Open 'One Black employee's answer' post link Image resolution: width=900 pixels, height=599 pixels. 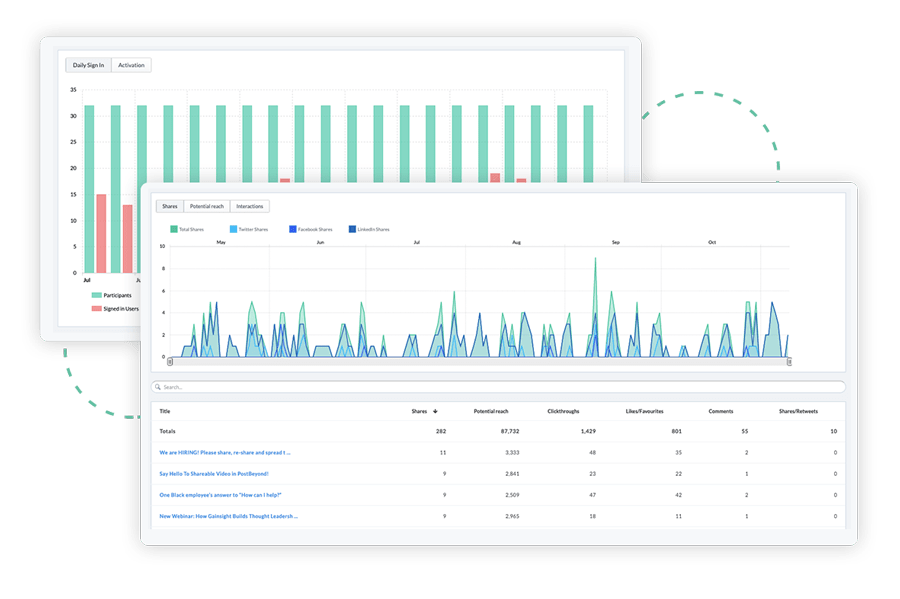point(220,495)
